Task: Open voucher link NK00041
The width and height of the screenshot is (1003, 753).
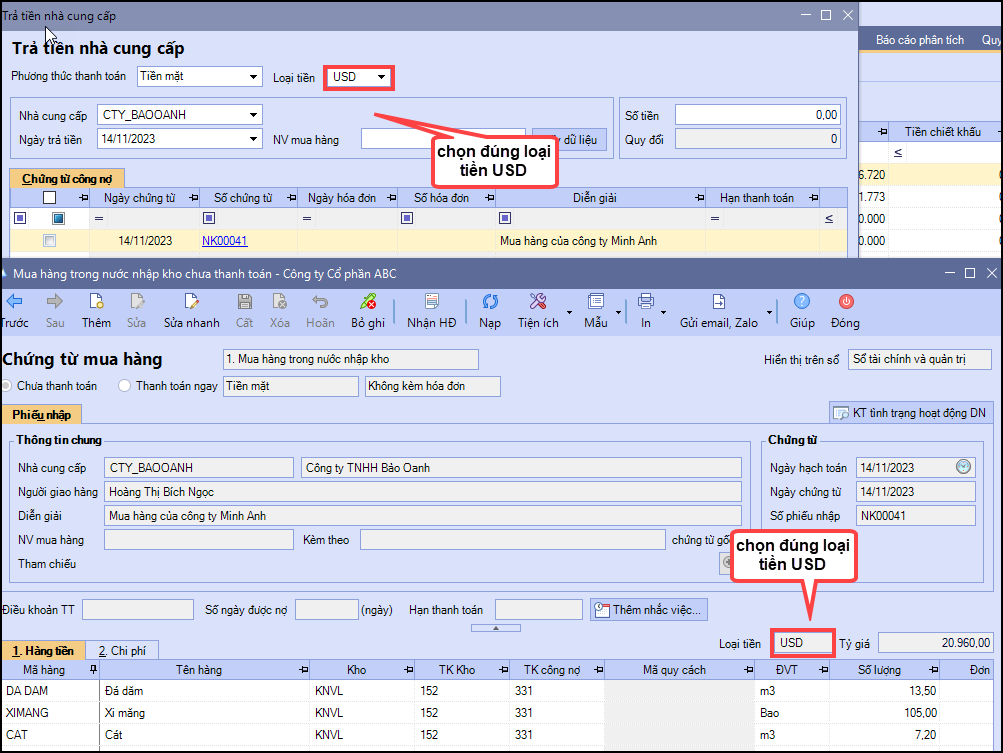Action: point(224,241)
